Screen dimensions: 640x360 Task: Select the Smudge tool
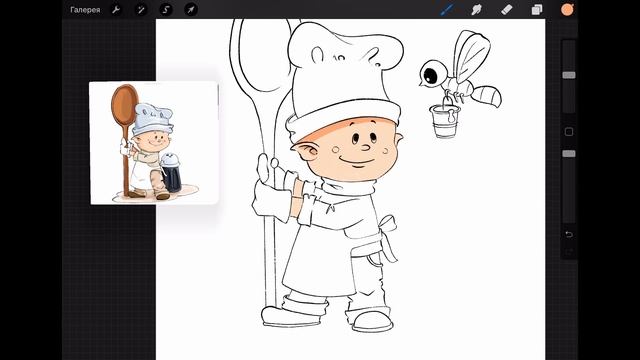tap(476, 9)
